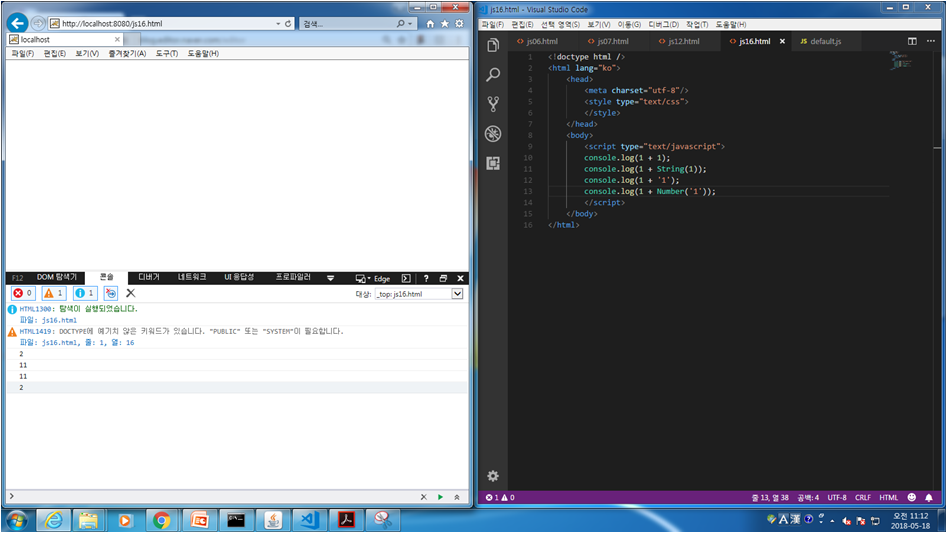Open the IE tools gear icon
This screenshot has height=533, width=947.
[x=459, y=24]
